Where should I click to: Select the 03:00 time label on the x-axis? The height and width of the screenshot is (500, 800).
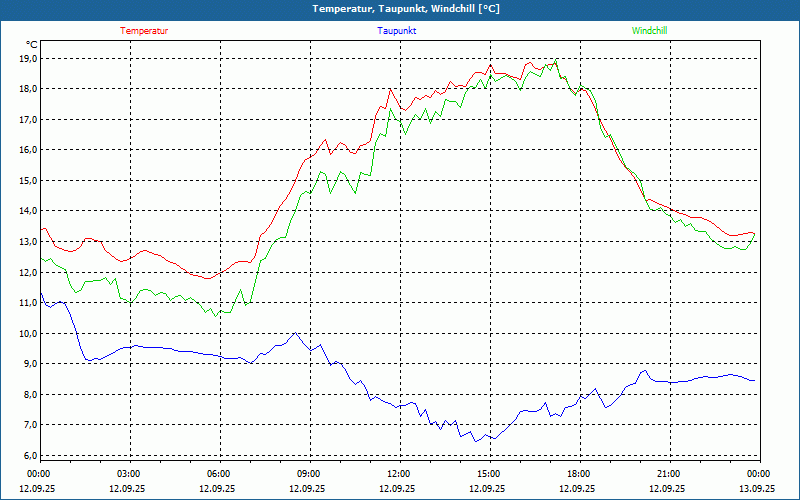(129, 474)
